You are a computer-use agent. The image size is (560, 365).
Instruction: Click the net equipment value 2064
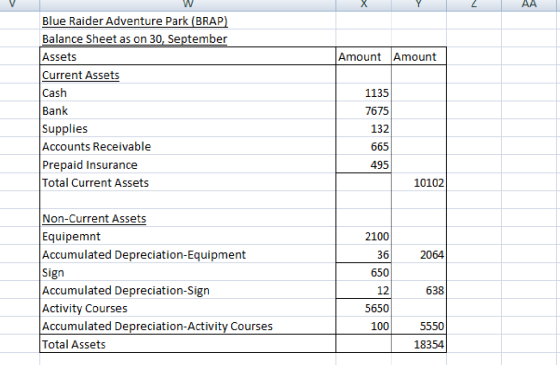point(419,254)
